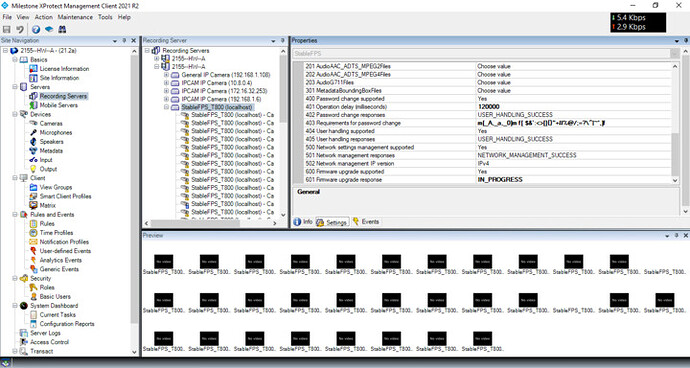Screen dimensions: 690x368
Task: Click the Smart Client Profiles icon
Action: pyautogui.click(x=33, y=196)
